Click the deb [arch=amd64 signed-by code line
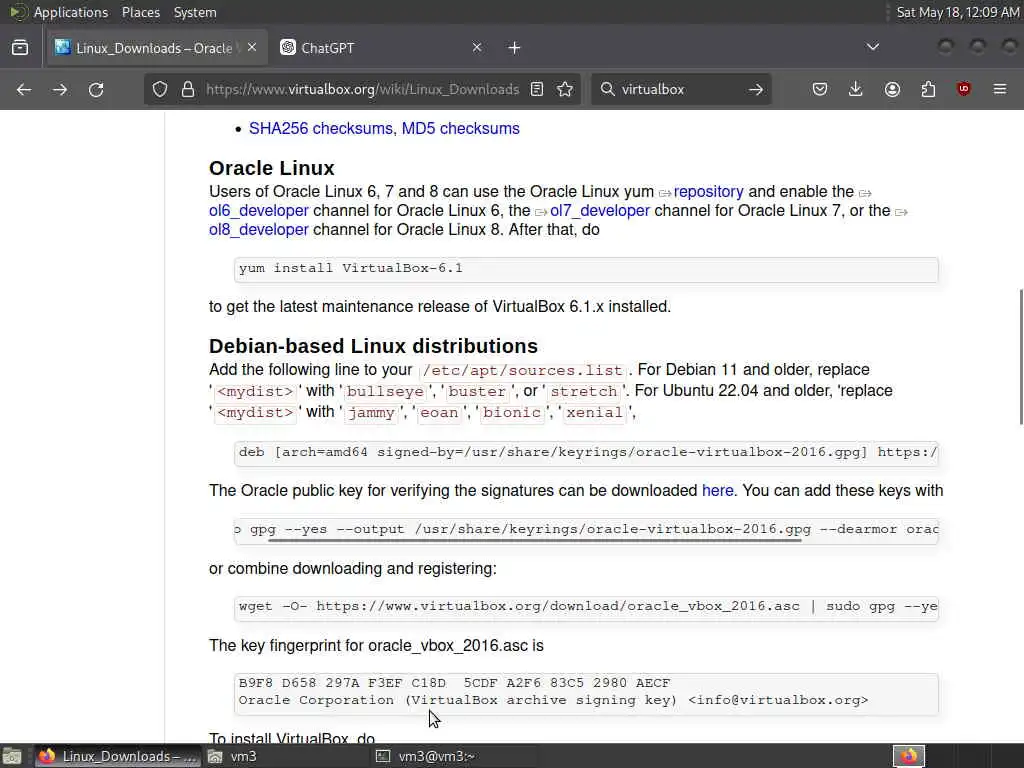 pos(588,453)
